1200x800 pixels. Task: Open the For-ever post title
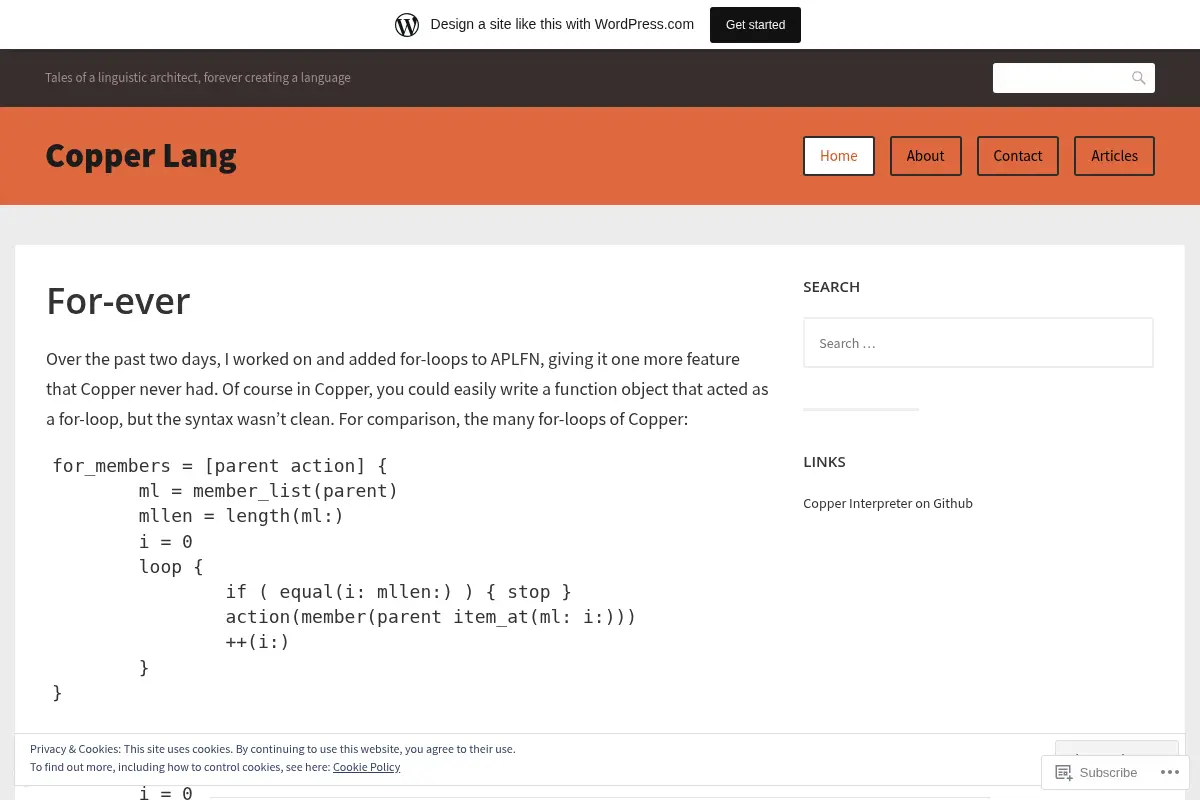pyautogui.click(x=118, y=301)
